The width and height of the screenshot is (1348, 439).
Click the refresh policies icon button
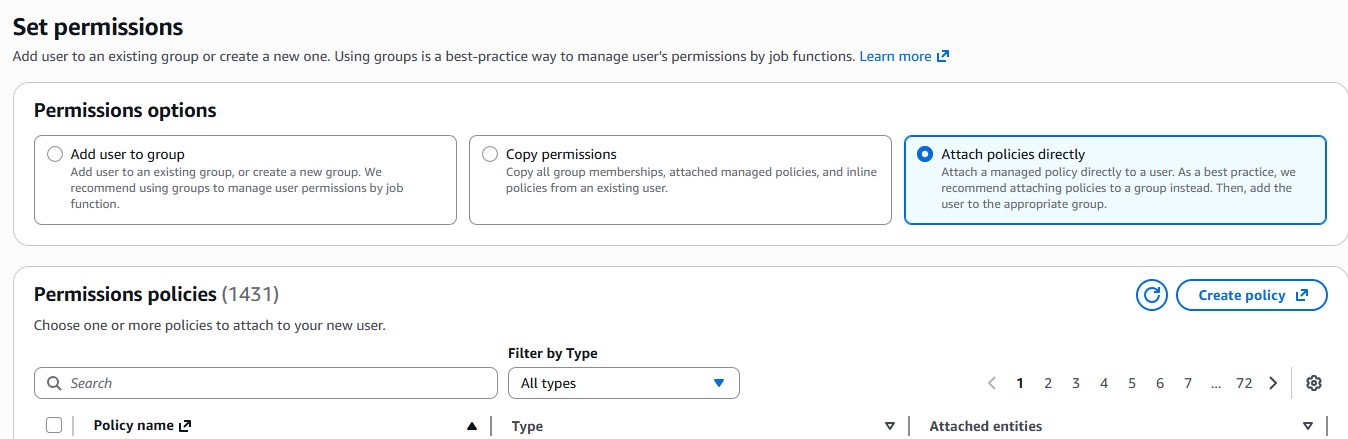pyautogui.click(x=1152, y=295)
